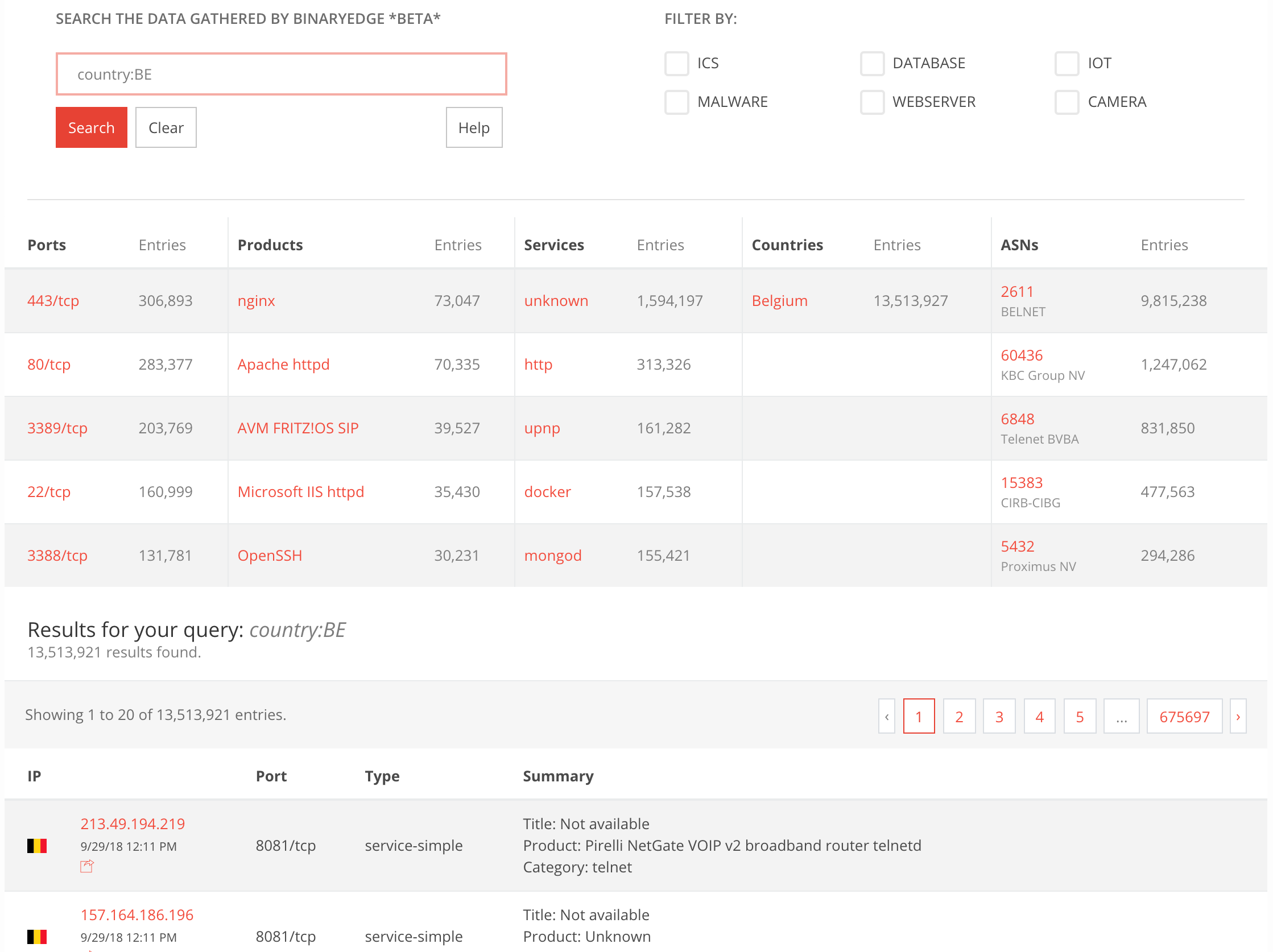The image size is (1273, 952).
Task: Click the Clear button
Action: point(166,128)
